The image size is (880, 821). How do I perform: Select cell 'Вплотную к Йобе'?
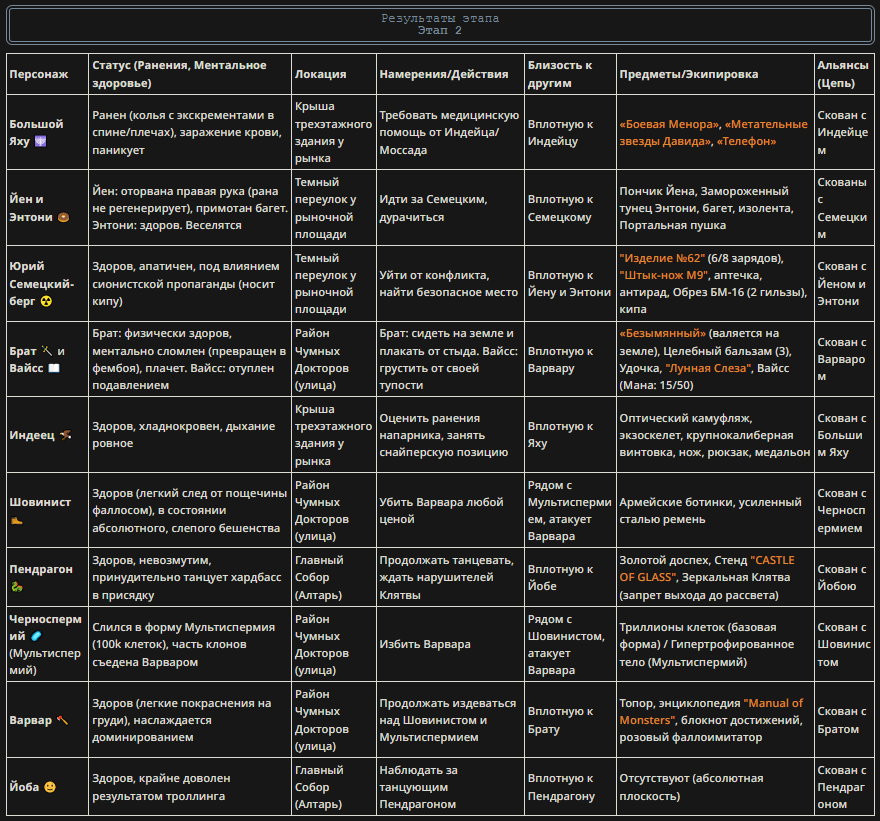click(x=570, y=577)
